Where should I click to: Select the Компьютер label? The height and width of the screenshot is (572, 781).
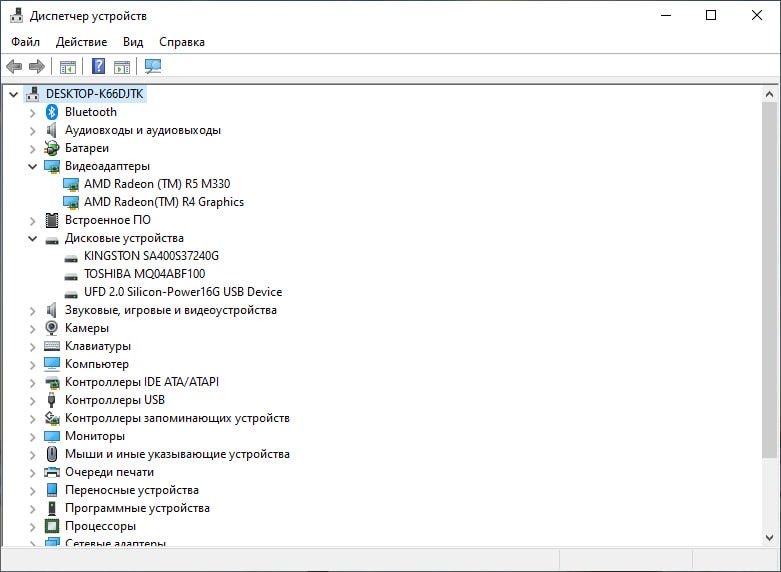pos(97,364)
